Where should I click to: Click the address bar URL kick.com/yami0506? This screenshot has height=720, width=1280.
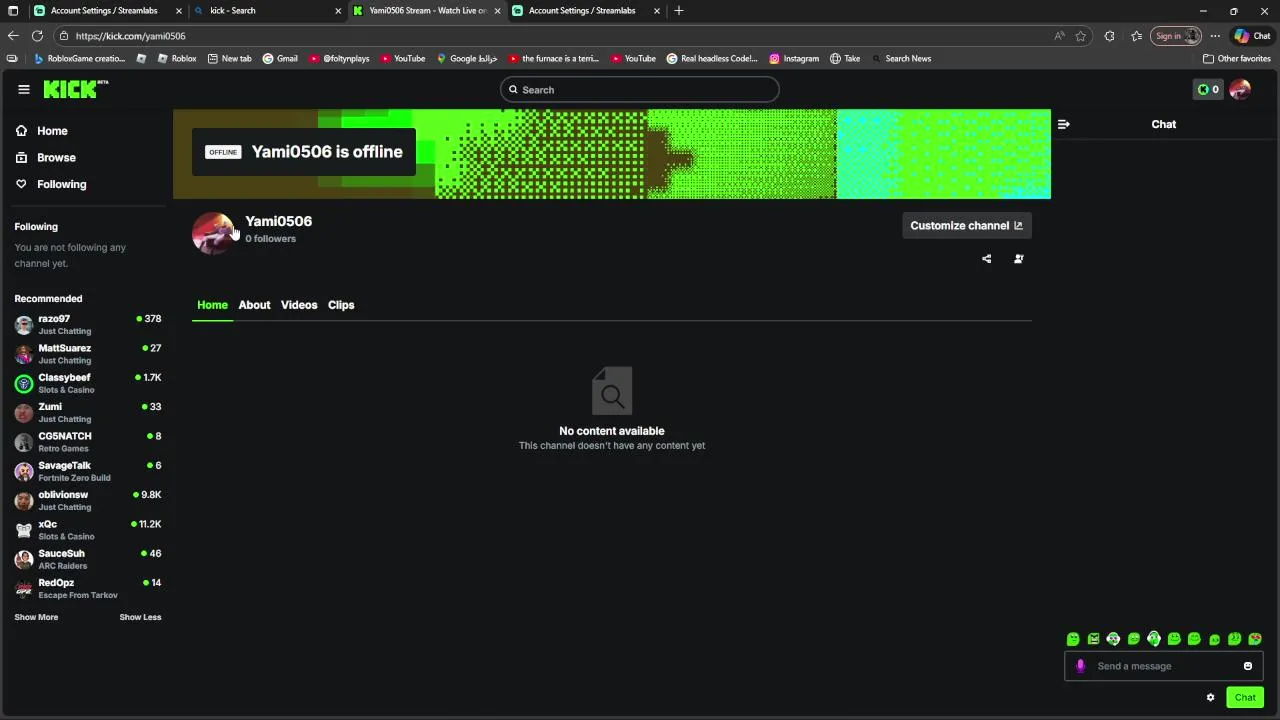130,36
